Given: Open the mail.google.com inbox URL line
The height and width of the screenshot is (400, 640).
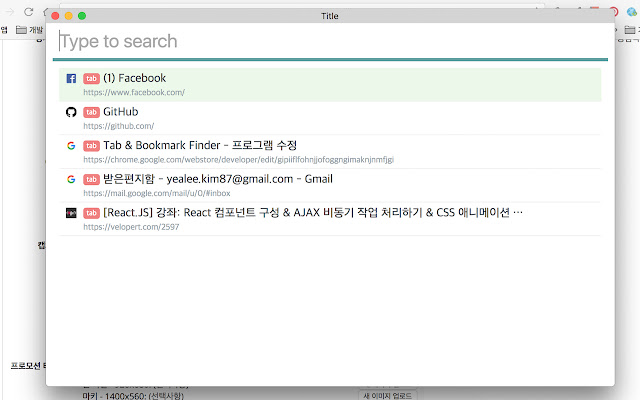Looking at the screenshot, I should point(157,193).
